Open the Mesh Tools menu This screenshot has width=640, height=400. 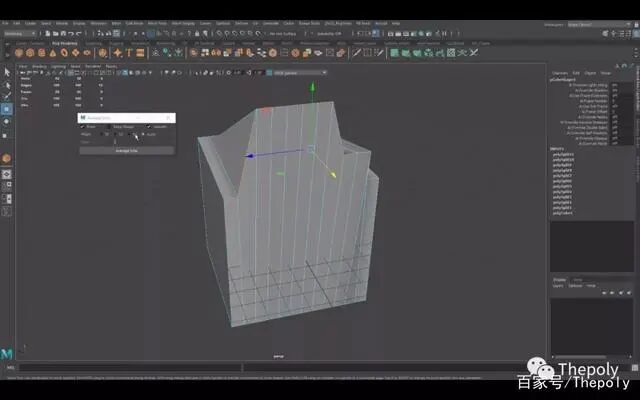point(157,23)
